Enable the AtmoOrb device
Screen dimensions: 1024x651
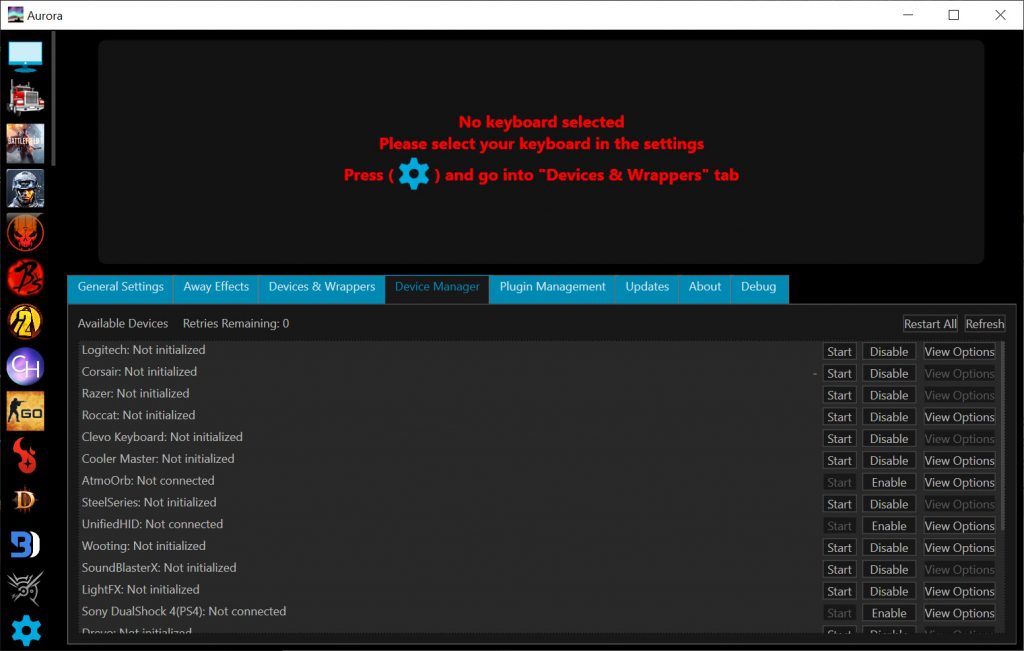(889, 483)
